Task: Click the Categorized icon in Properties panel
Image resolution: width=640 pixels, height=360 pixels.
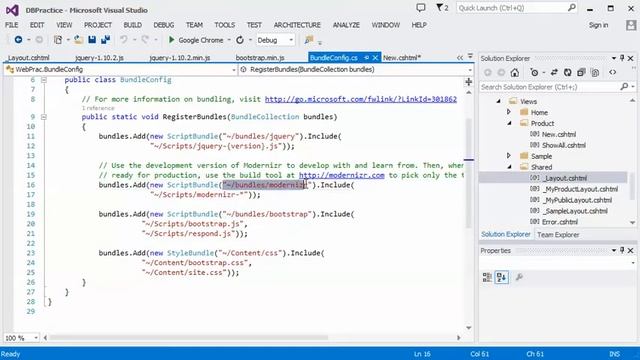Action: click(x=487, y=278)
